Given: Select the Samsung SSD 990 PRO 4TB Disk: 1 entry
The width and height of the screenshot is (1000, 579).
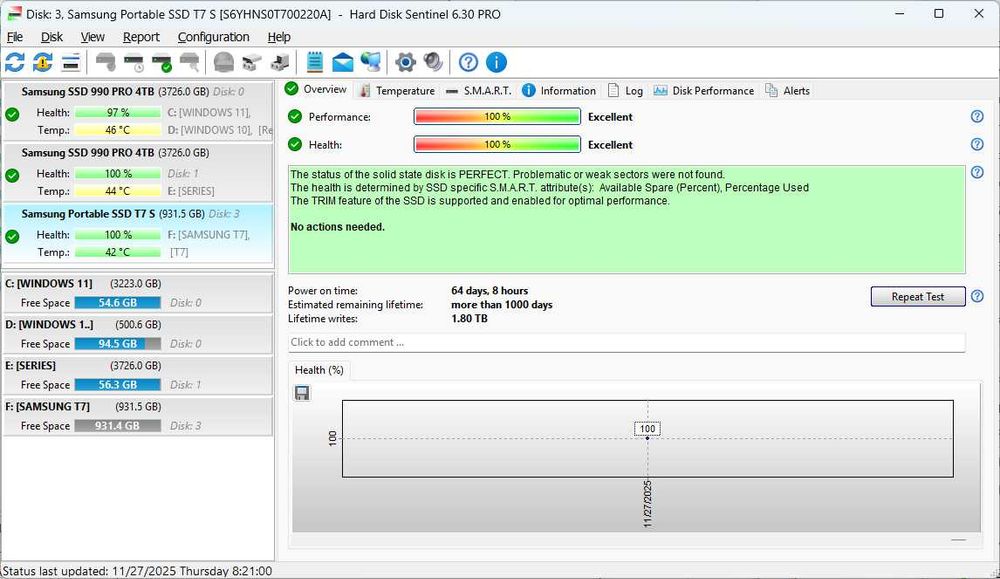Looking at the screenshot, I should 138,172.
